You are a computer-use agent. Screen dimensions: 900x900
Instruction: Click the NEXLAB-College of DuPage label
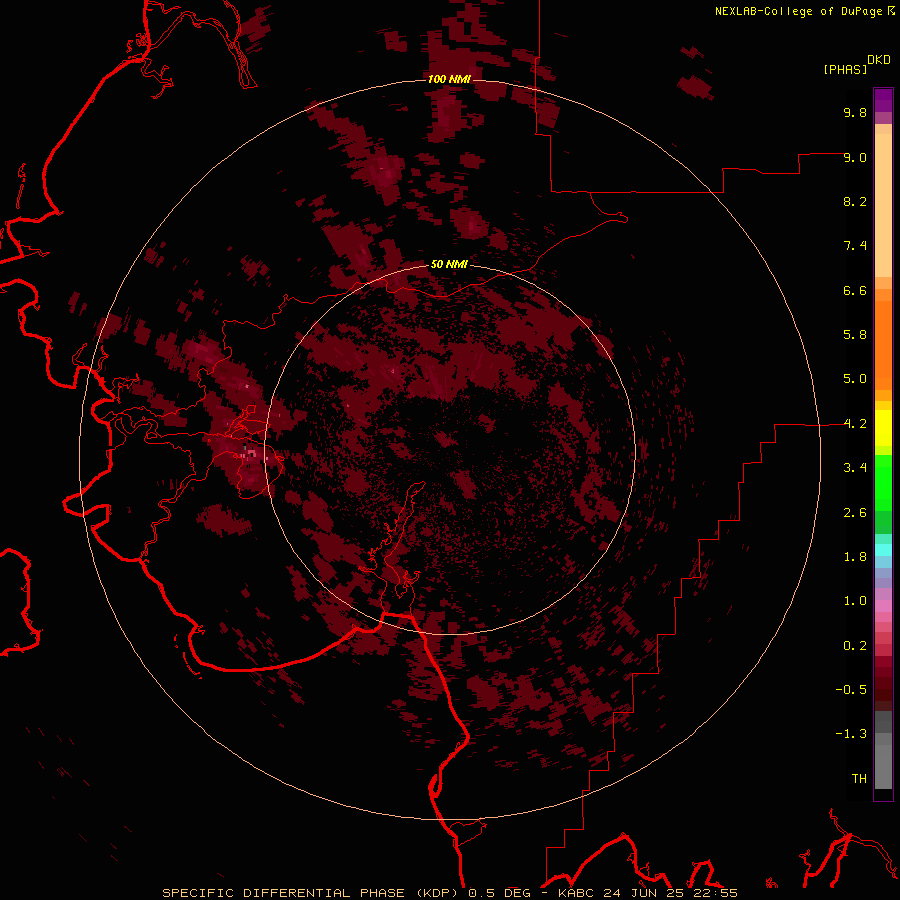(798, 11)
